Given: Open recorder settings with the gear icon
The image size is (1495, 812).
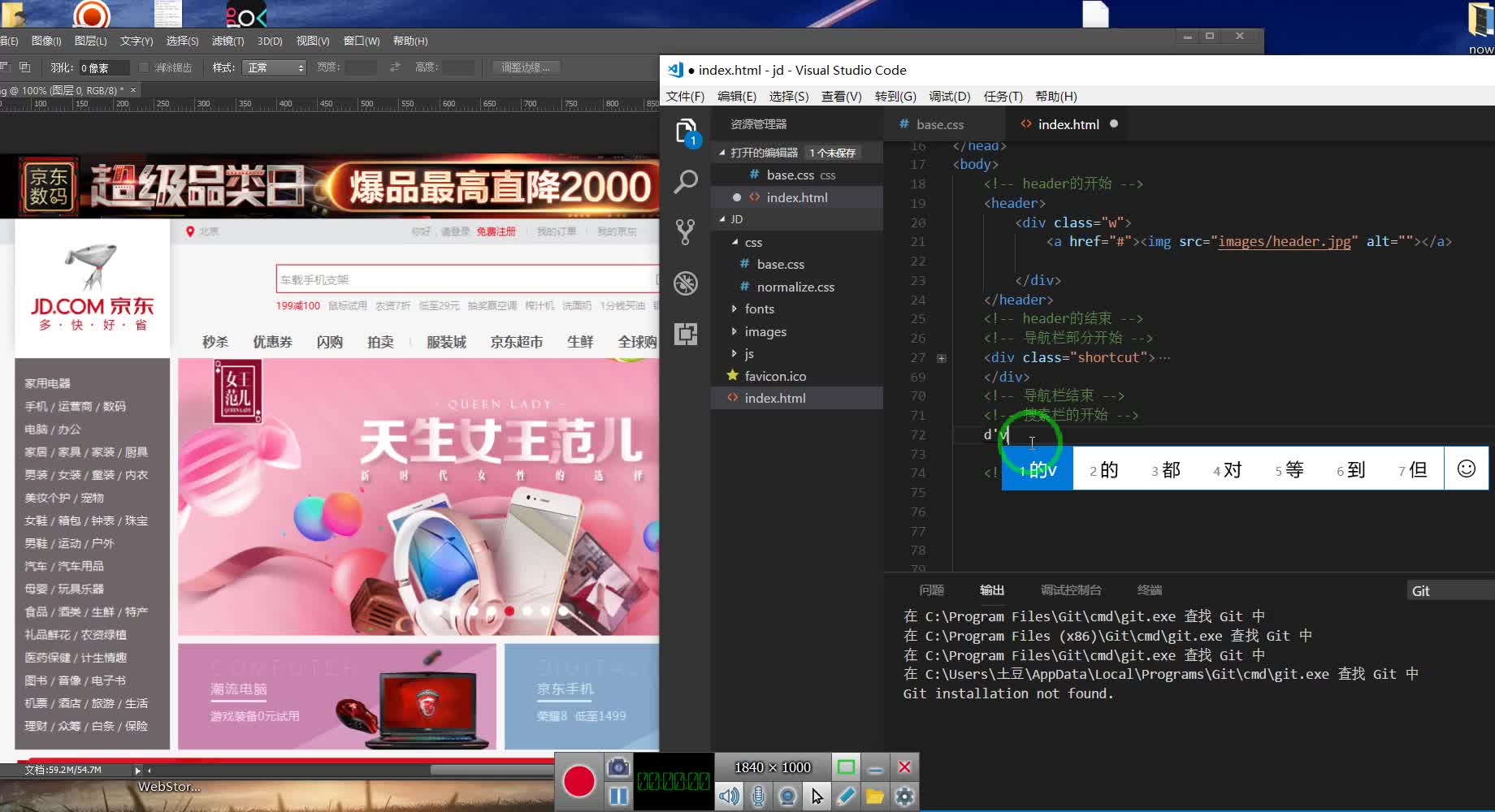Looking at the screenshot, I should tap(904, 797).
